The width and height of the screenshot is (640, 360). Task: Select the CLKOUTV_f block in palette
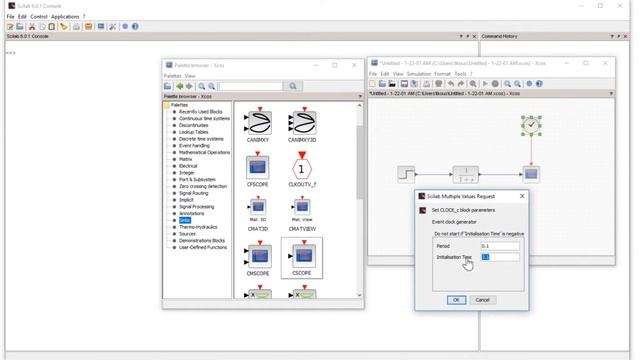[x=302, y=169]
